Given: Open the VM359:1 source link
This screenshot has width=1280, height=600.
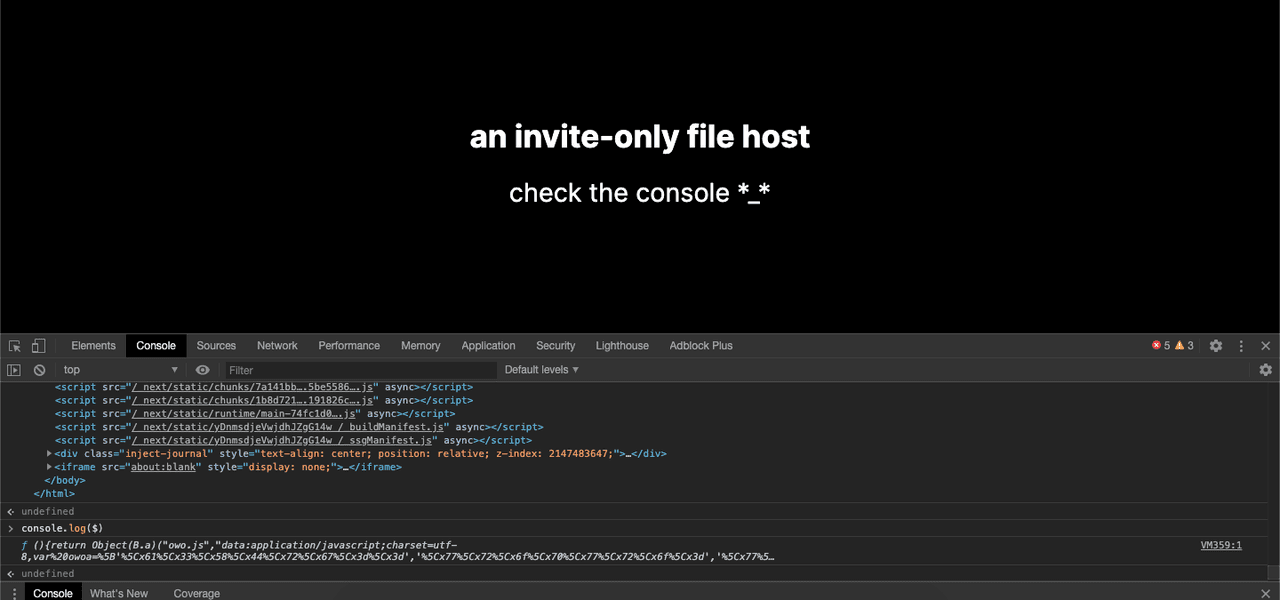Looking at the screenshot, I should (1221, 545).
